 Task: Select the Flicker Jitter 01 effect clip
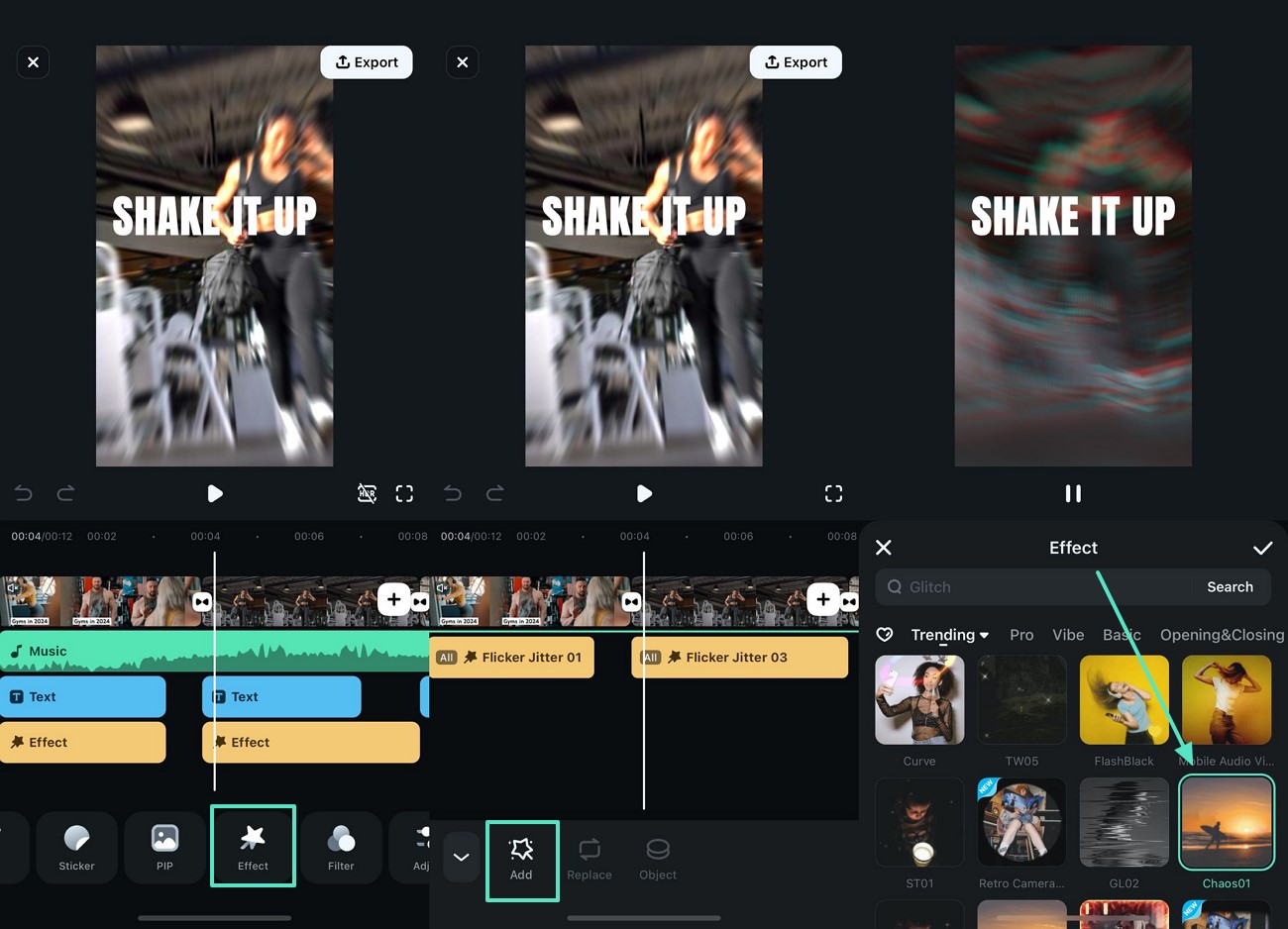(511, 658)
